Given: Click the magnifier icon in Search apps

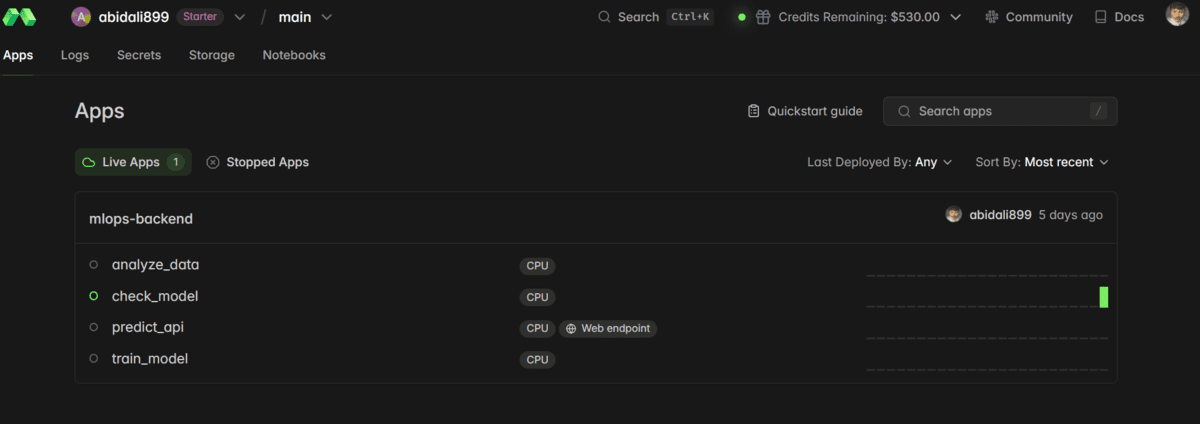Looking at the screenshot, I should coord(904,111).
